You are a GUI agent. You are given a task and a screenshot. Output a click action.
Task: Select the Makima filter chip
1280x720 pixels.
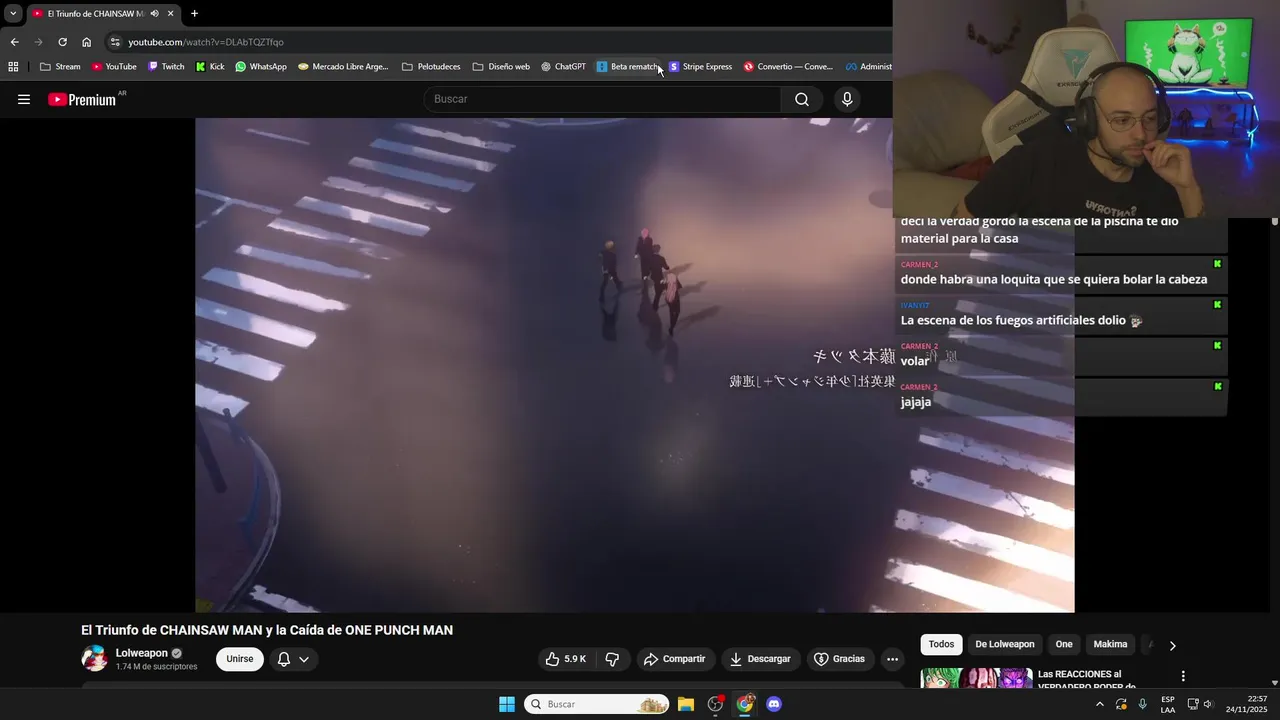tap(1110, 645)
